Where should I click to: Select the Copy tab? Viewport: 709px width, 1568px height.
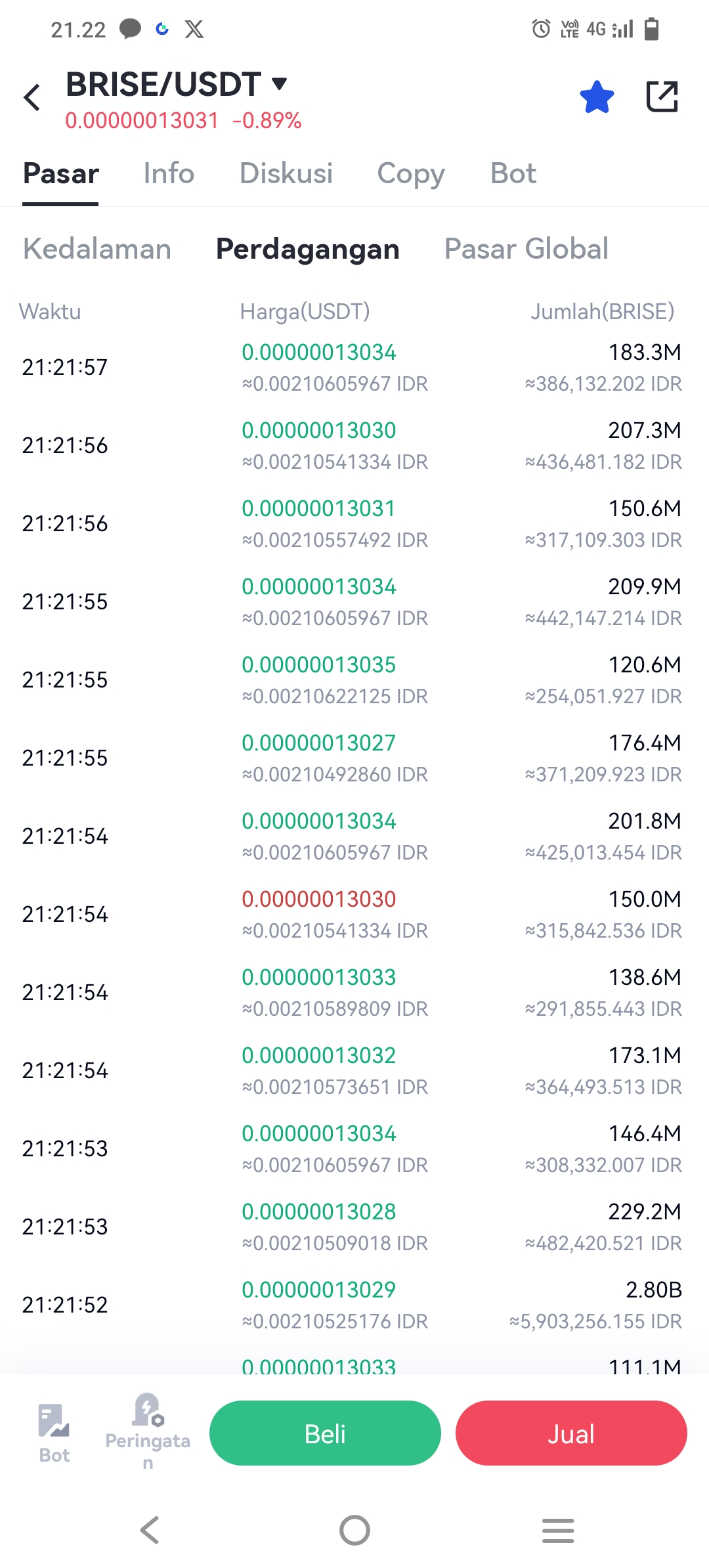[x=411, y=173]
